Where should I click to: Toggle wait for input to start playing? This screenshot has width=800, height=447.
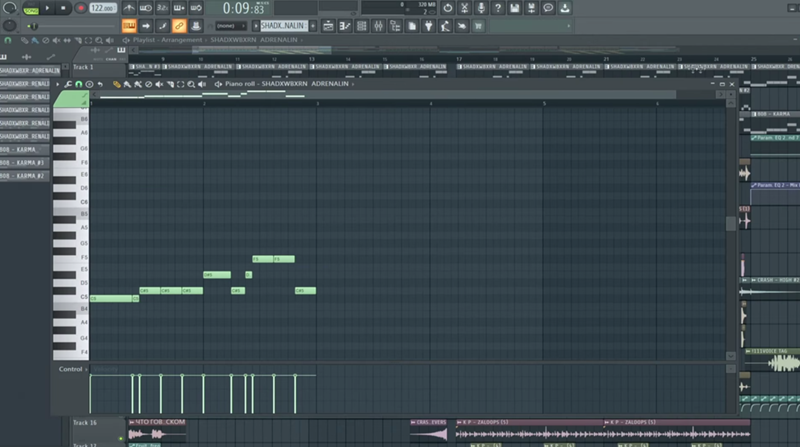145,8
